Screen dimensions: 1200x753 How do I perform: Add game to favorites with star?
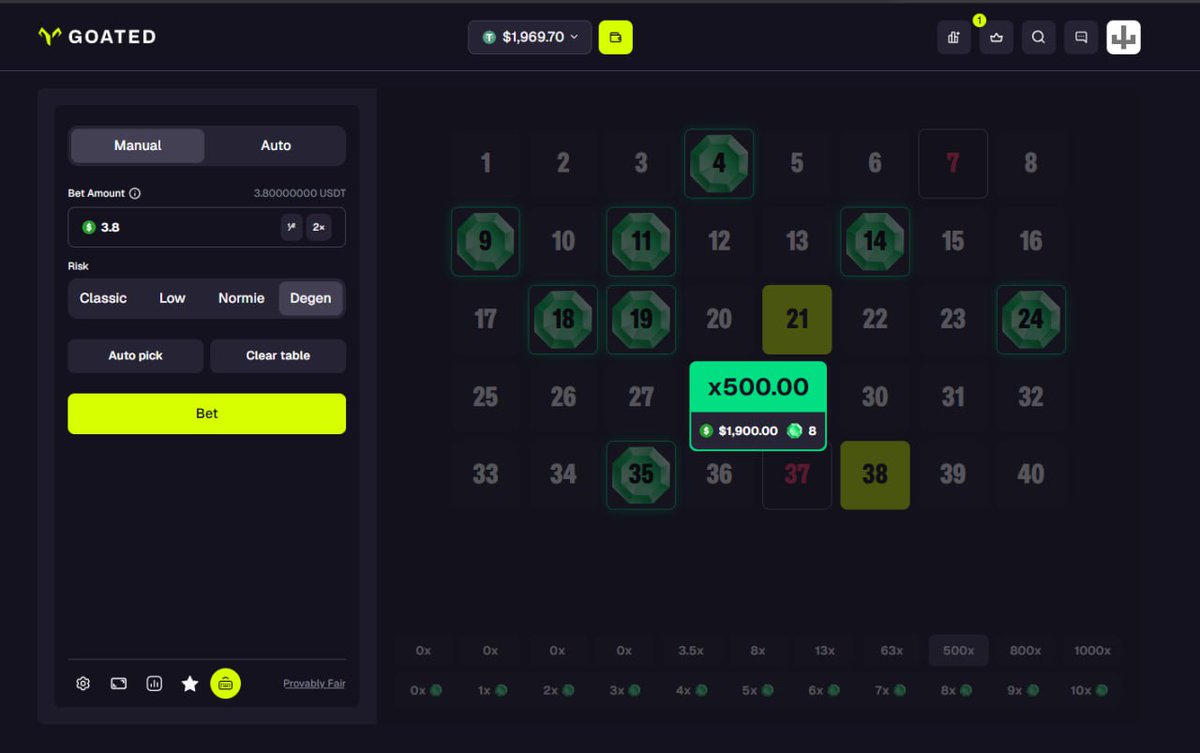(190, 684)
